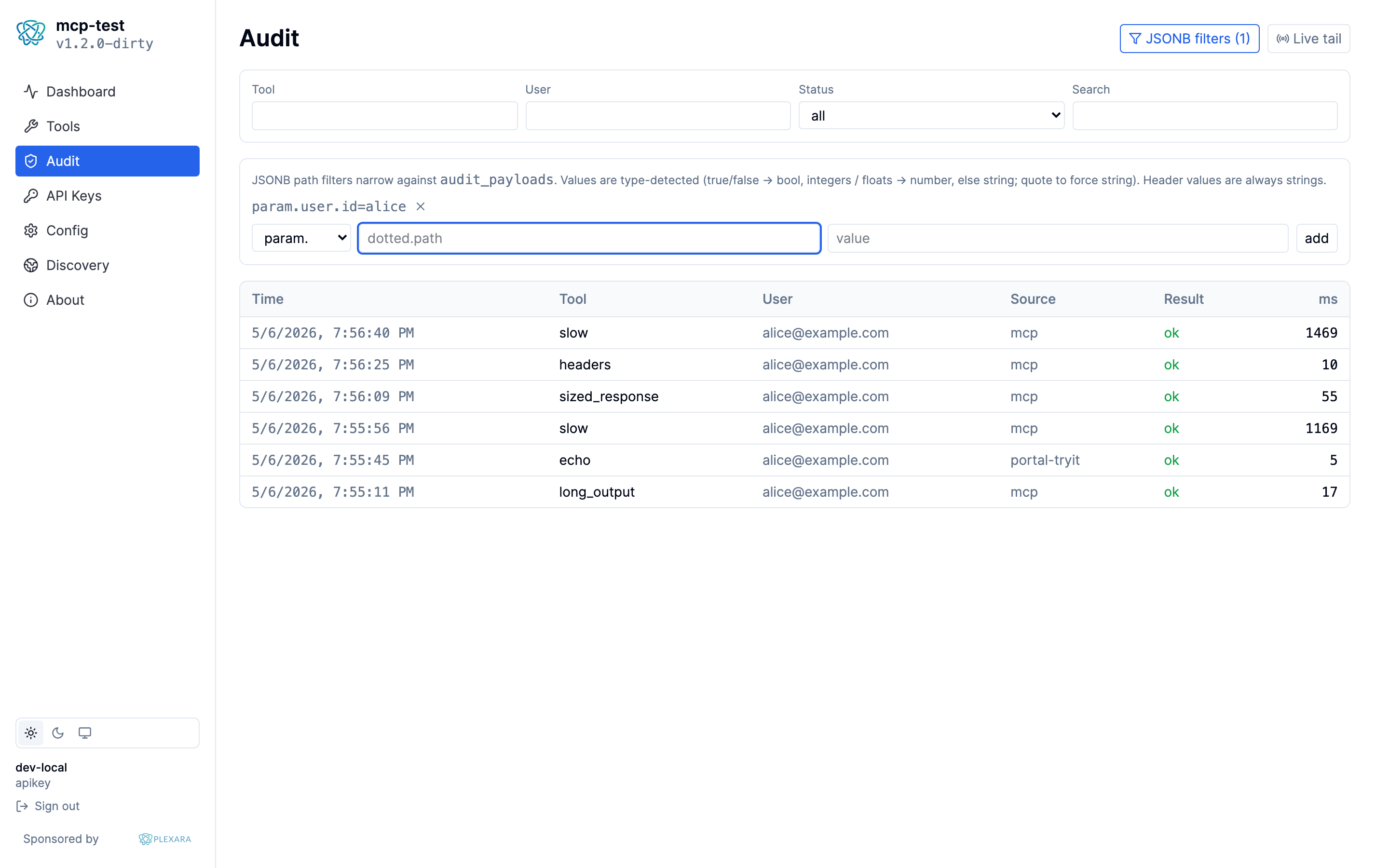1389x868 pixels.
Task: Open the Tools page
Action: click(108, 126)
